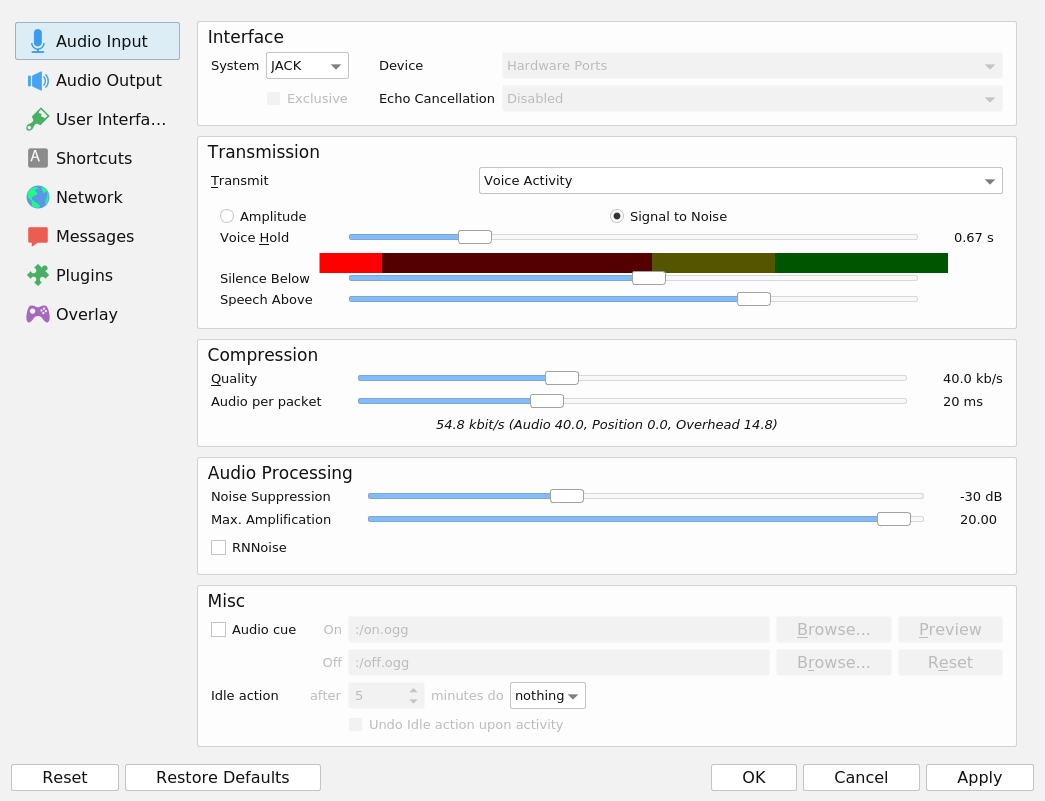Click the Network globe icon
Viewport: 1045px width, 801px height.
coord(38,197)
